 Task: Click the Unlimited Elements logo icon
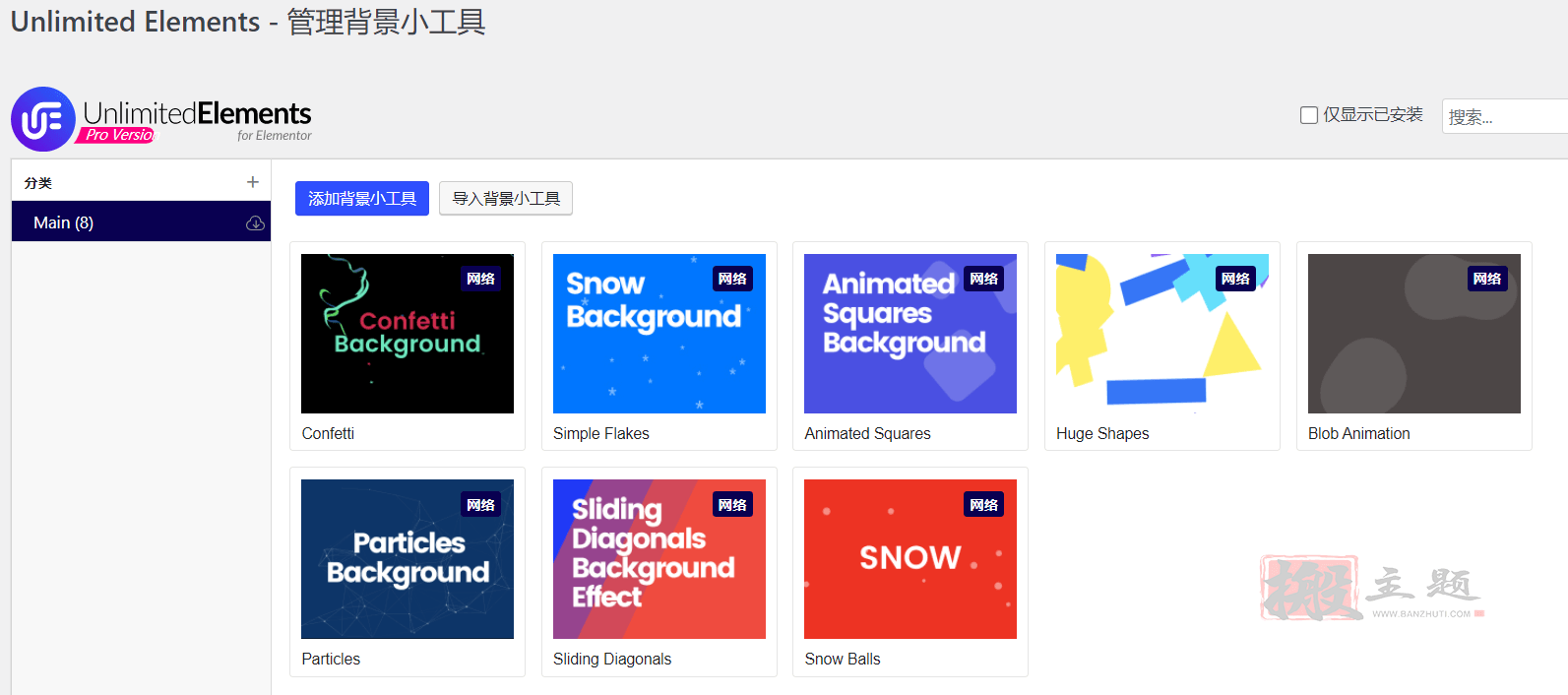[x=43, y=119]
